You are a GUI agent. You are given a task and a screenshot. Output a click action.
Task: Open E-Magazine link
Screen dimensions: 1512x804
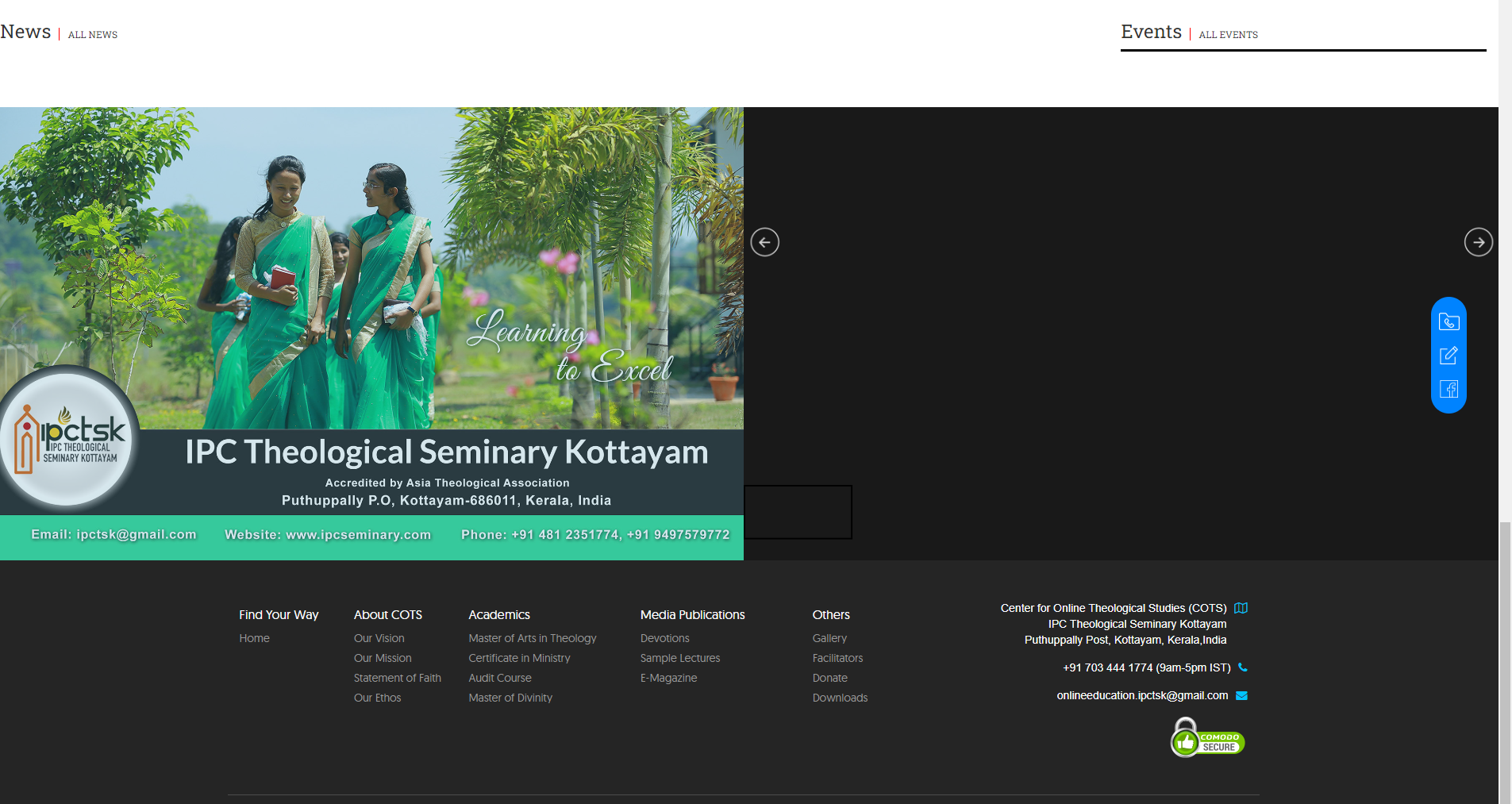pos(668,678)
